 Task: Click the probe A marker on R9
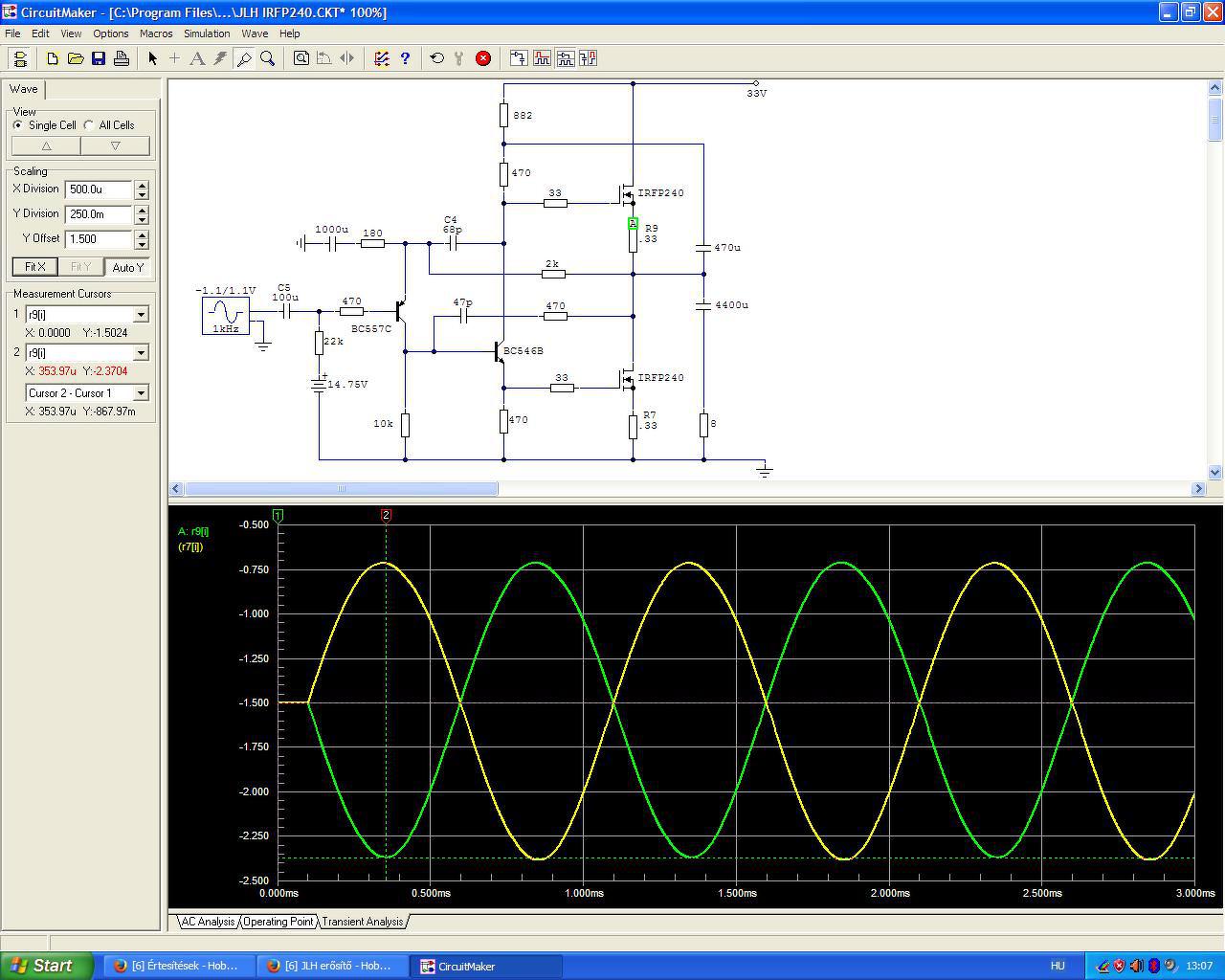point(633,224)
